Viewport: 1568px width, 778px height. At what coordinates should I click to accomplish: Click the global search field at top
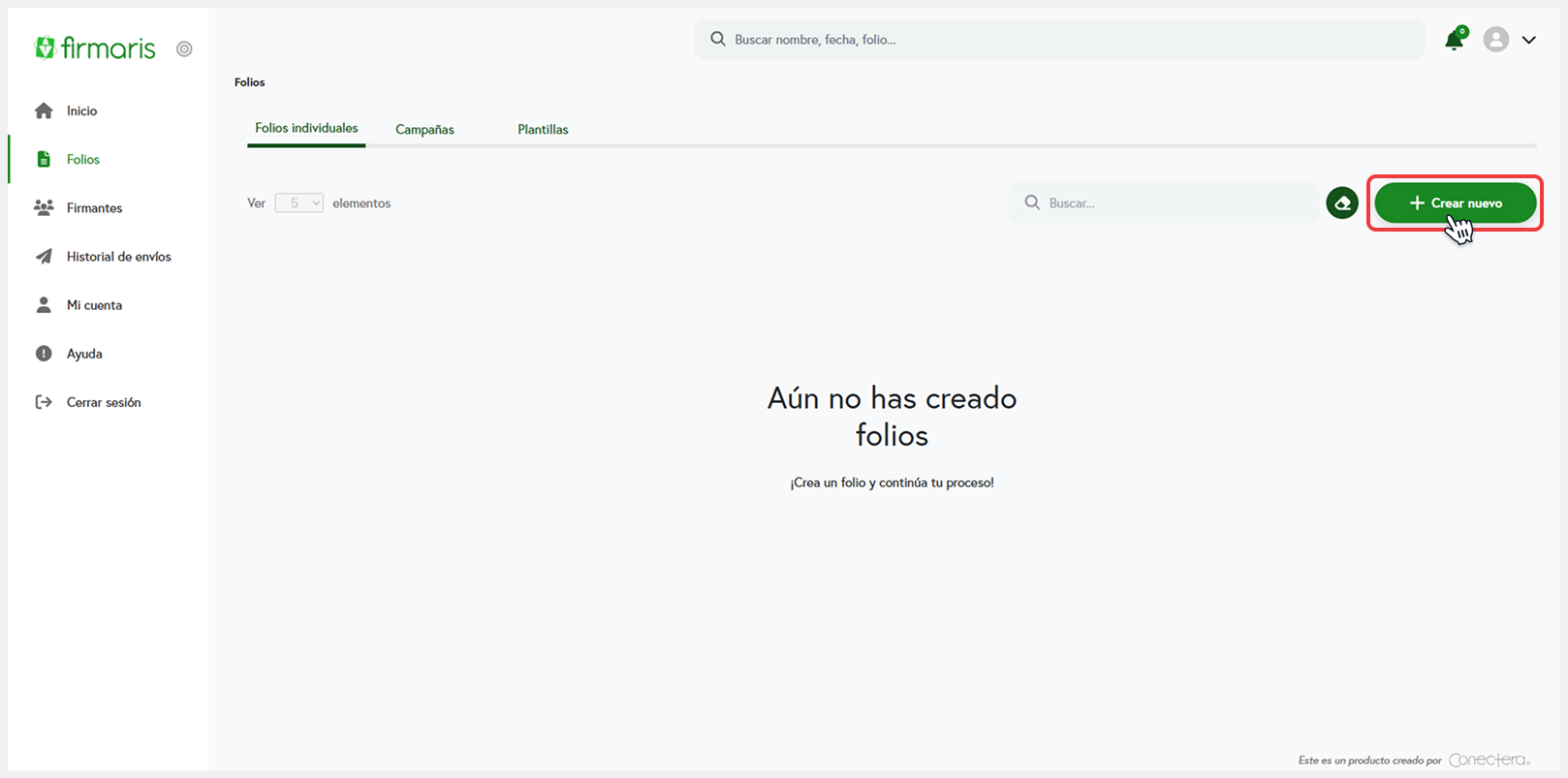click(x=1058, y=40)
